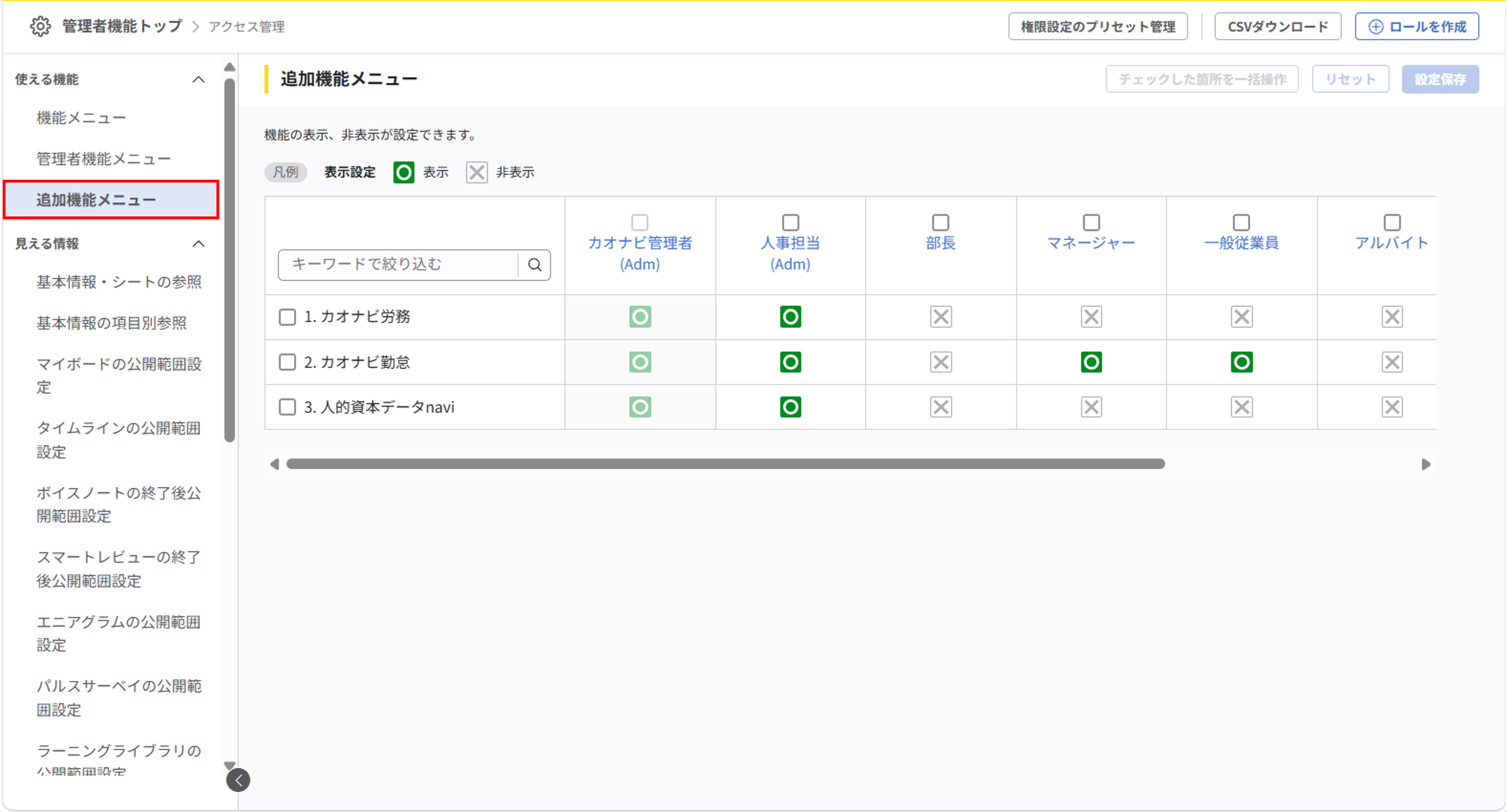The width and height of the screenshot is (1507, 812).
Task: Open the カオナビ管理者 (Adm) role link
Action: 640,253
